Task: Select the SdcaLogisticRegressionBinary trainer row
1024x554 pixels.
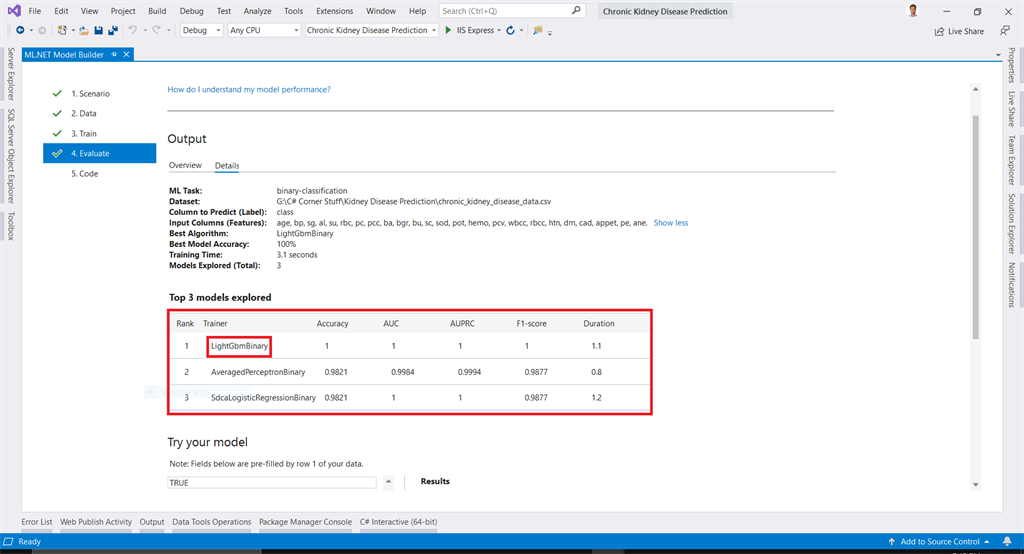Action: pyautogui.click(x=409, y=397)
